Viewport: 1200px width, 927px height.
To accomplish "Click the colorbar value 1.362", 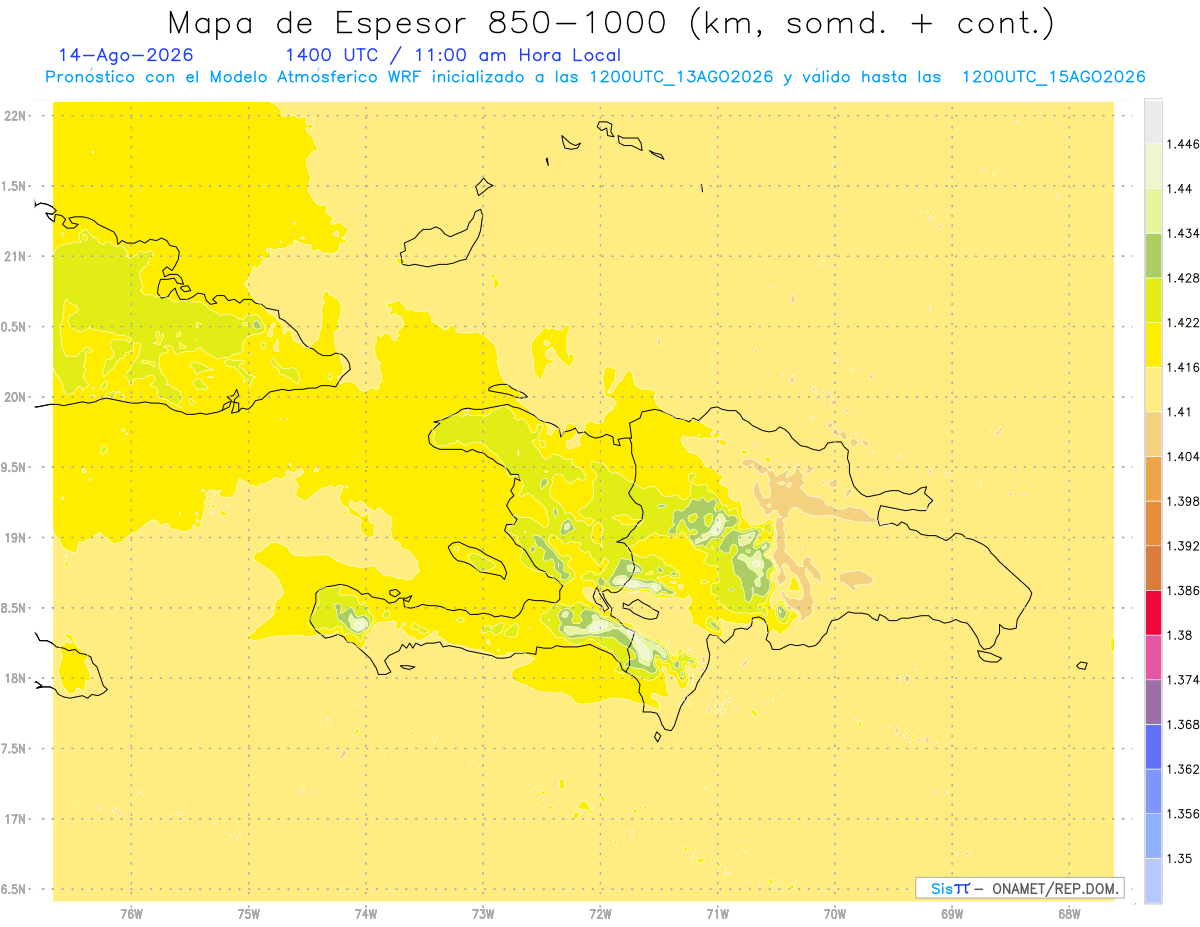I will click(1184, 769).
